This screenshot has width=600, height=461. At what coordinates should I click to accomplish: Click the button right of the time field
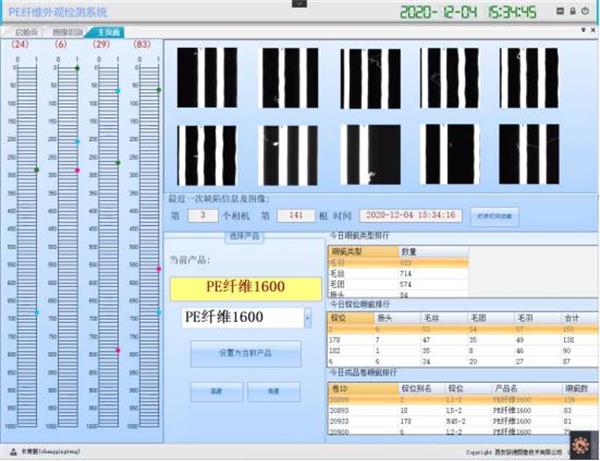494,216
